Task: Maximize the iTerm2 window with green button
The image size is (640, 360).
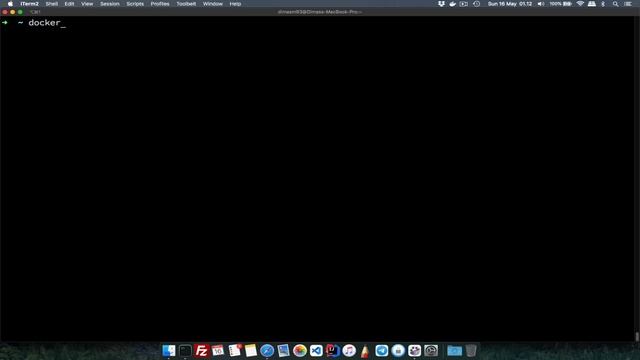Action: [20, 12]
